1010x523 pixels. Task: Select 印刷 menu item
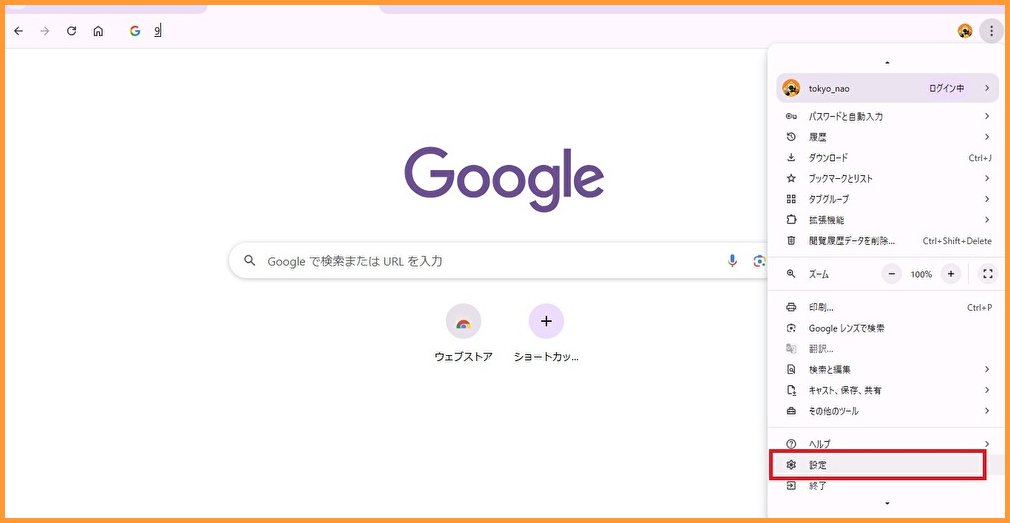click(x=887, y=307)
